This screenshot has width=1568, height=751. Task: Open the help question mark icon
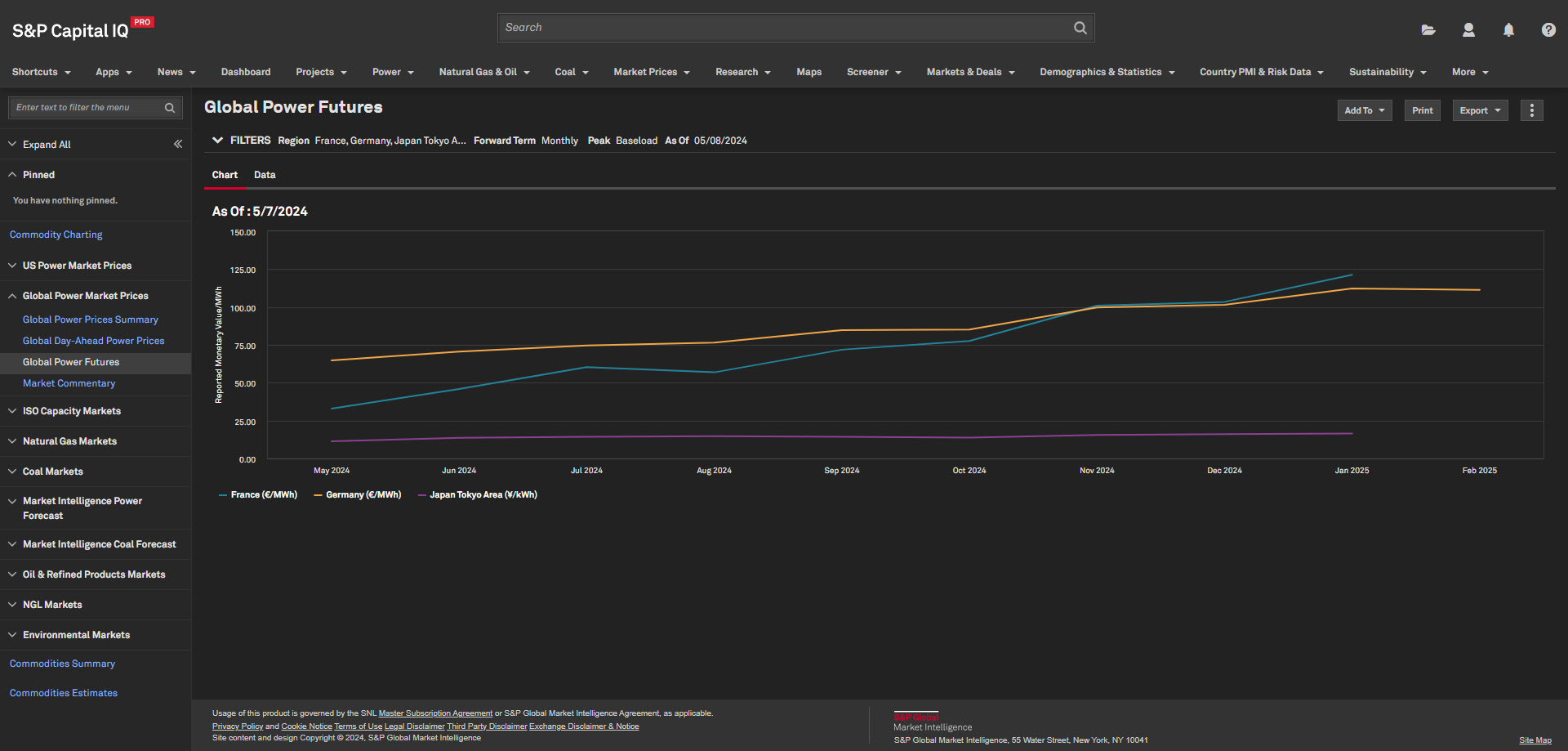[x=1548, y=30]
